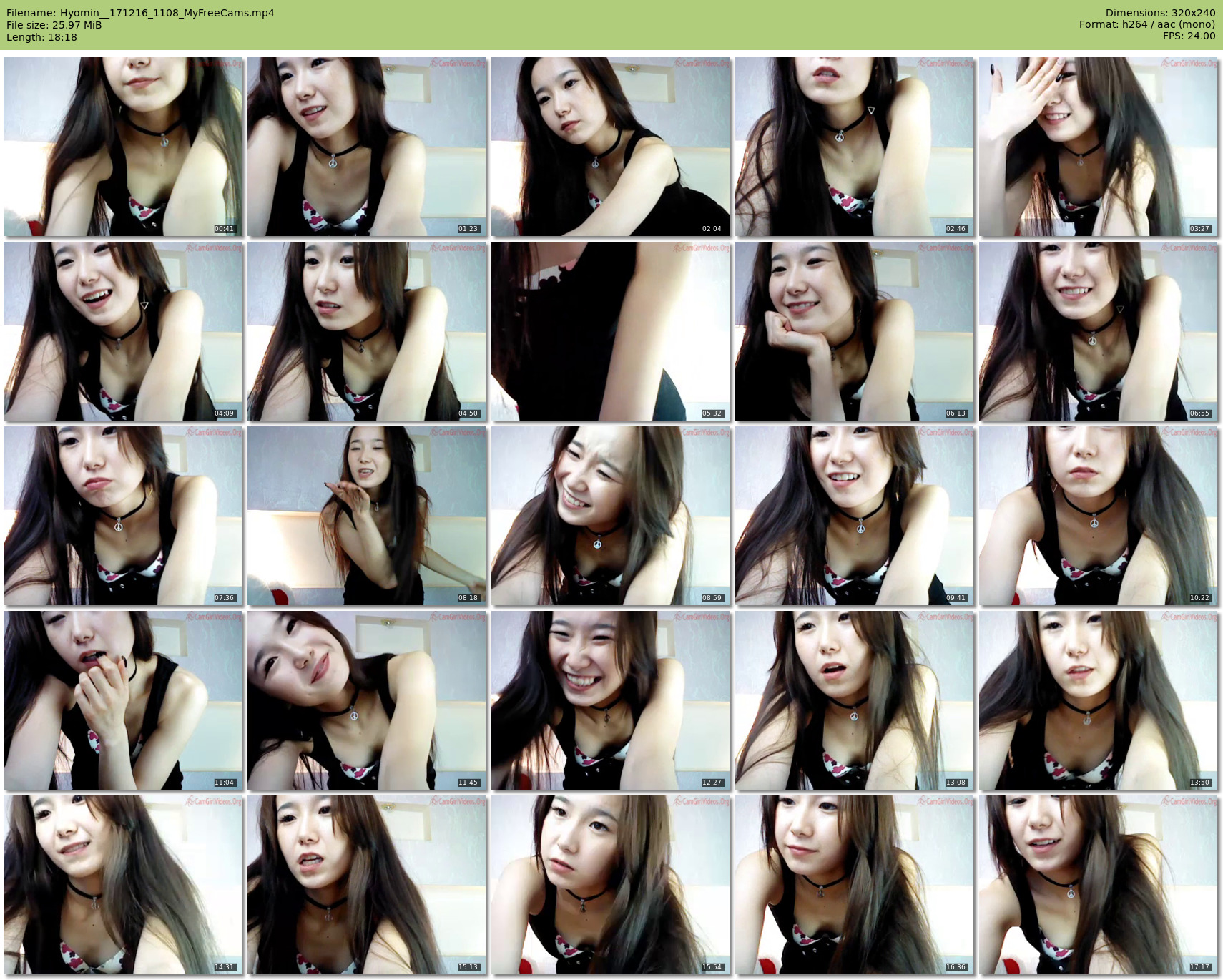Click the Length: 18:18 text

(x=41, y=37)
